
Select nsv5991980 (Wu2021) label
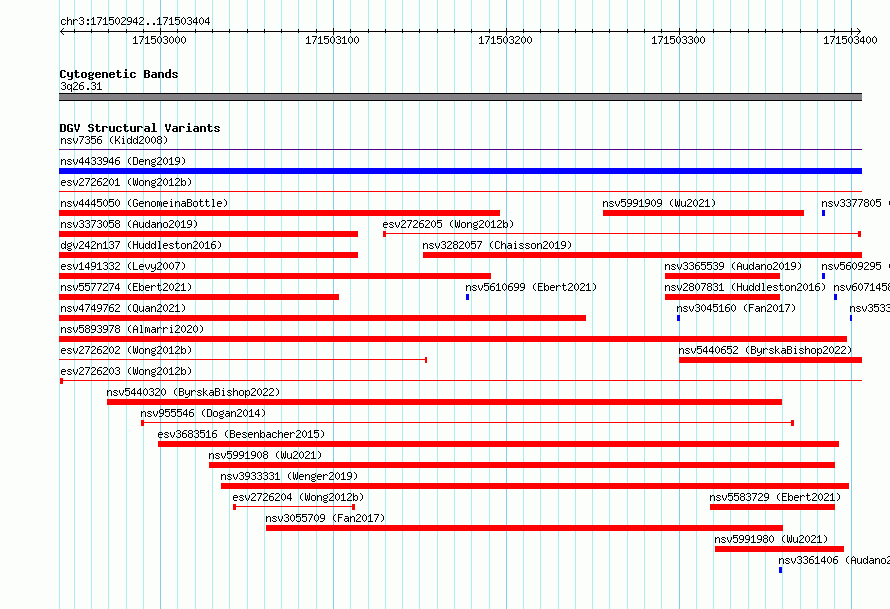pos(771,539)
